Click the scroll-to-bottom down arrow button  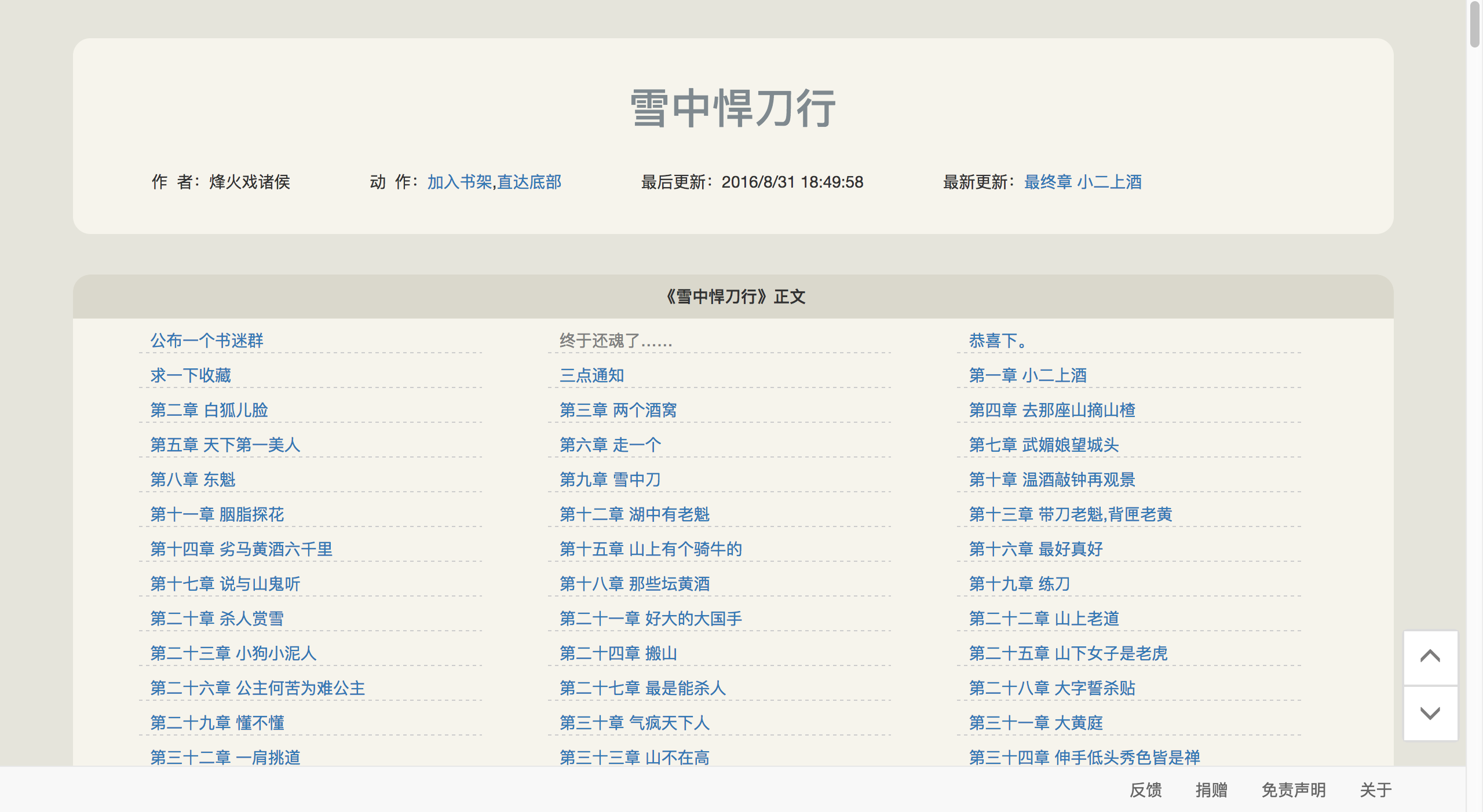pyautogui.click(x=1430, y=714)
